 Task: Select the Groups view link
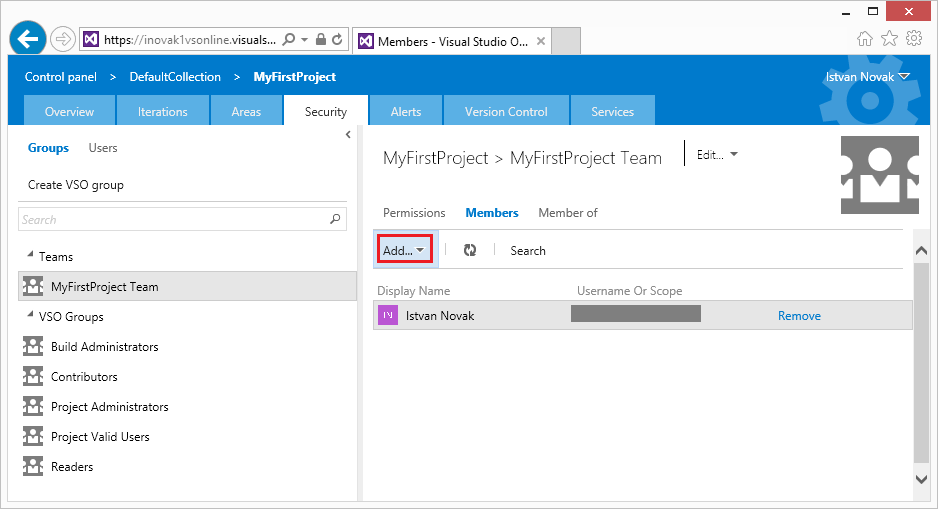point(48,148)
